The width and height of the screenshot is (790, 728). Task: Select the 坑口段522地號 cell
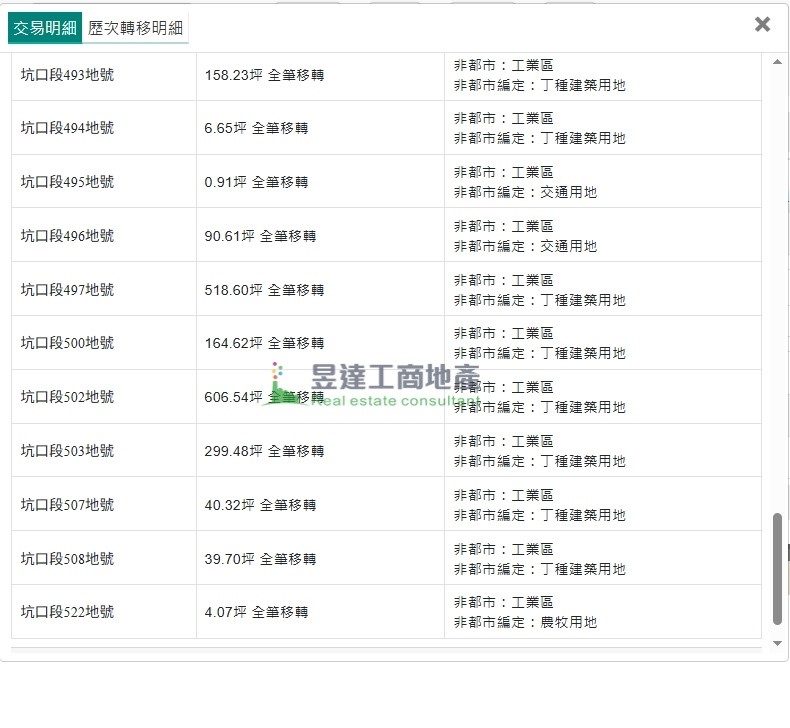tap(68, 612)
